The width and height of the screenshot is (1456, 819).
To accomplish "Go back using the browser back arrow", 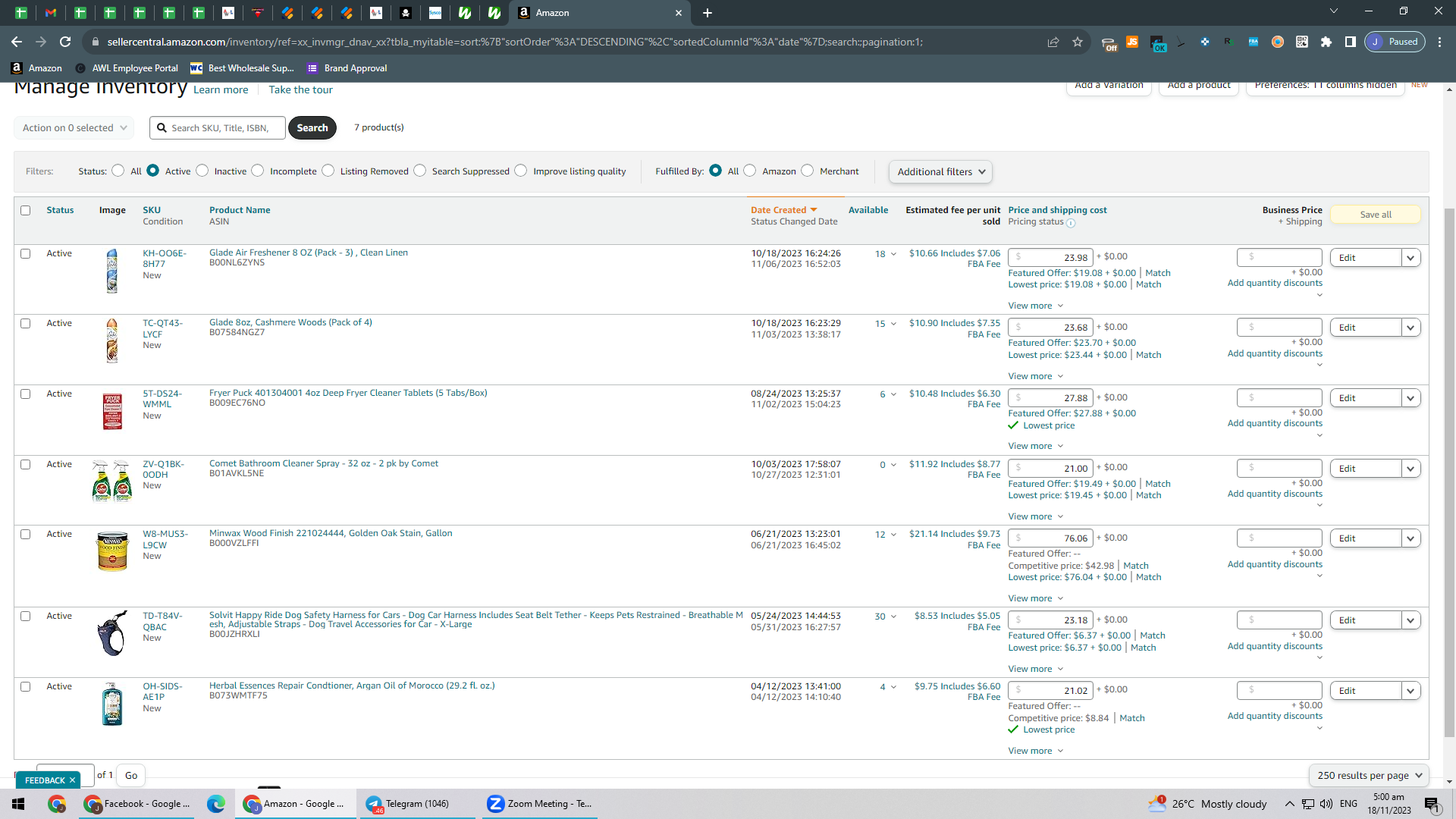I will tap(17, 42).
